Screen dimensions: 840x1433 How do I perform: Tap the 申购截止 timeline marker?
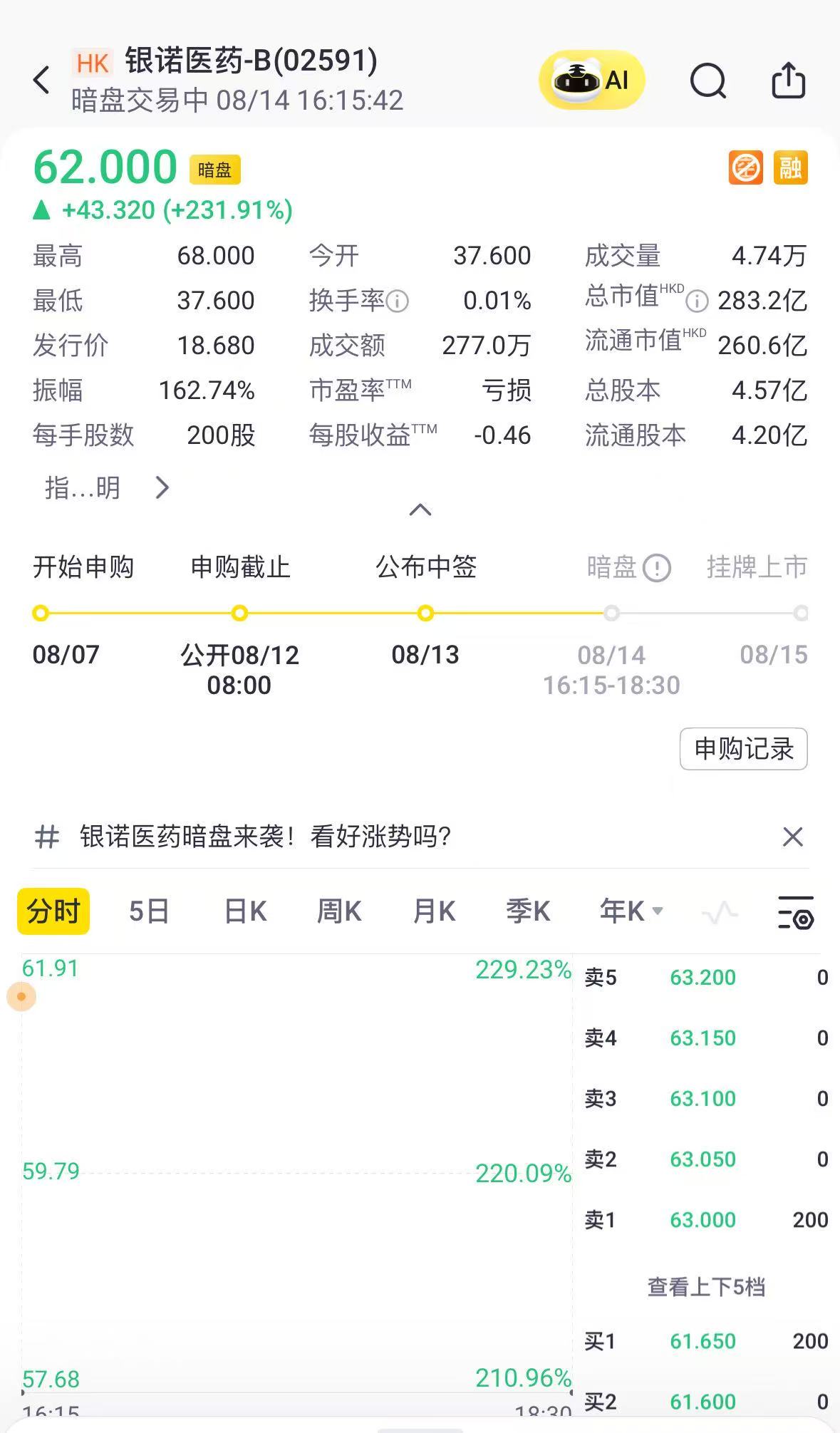click(x=240, y=614)
